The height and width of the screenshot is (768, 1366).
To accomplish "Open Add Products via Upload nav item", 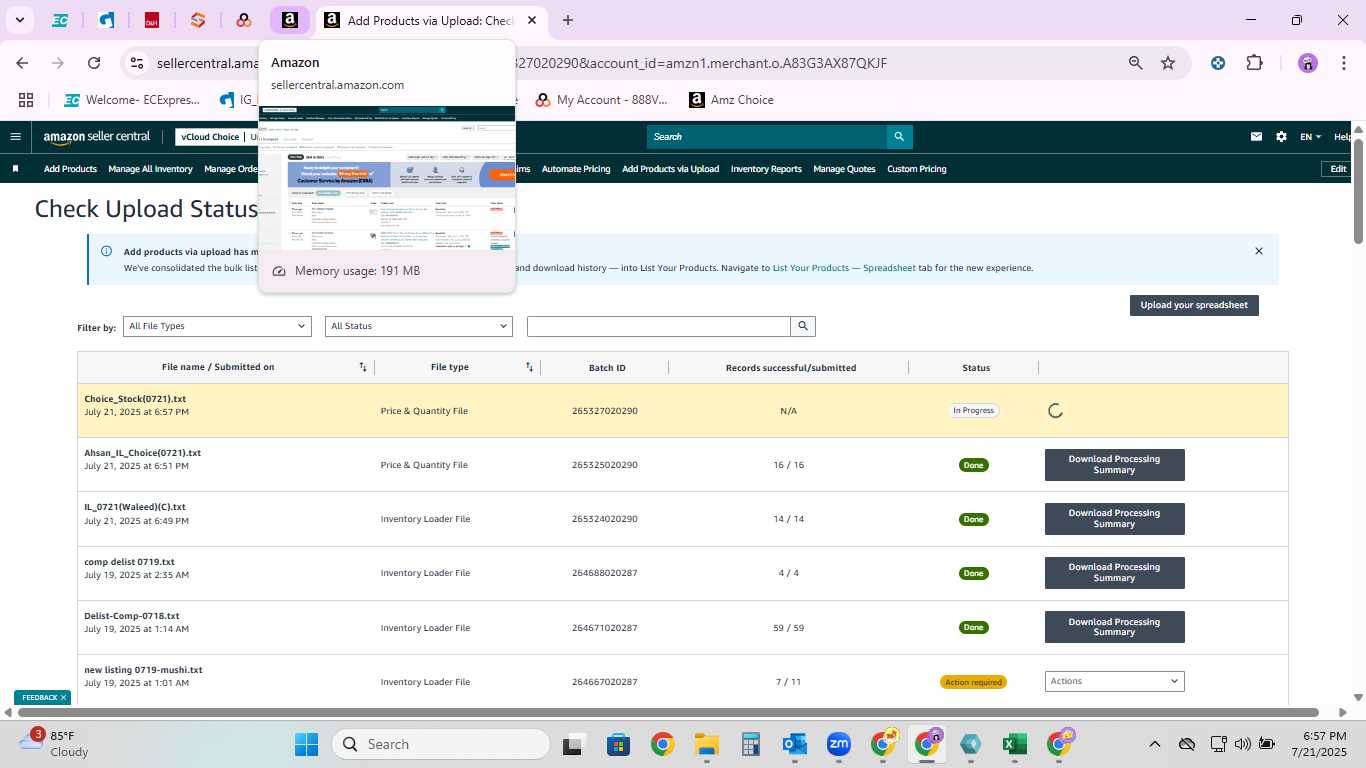I will 670,169.
